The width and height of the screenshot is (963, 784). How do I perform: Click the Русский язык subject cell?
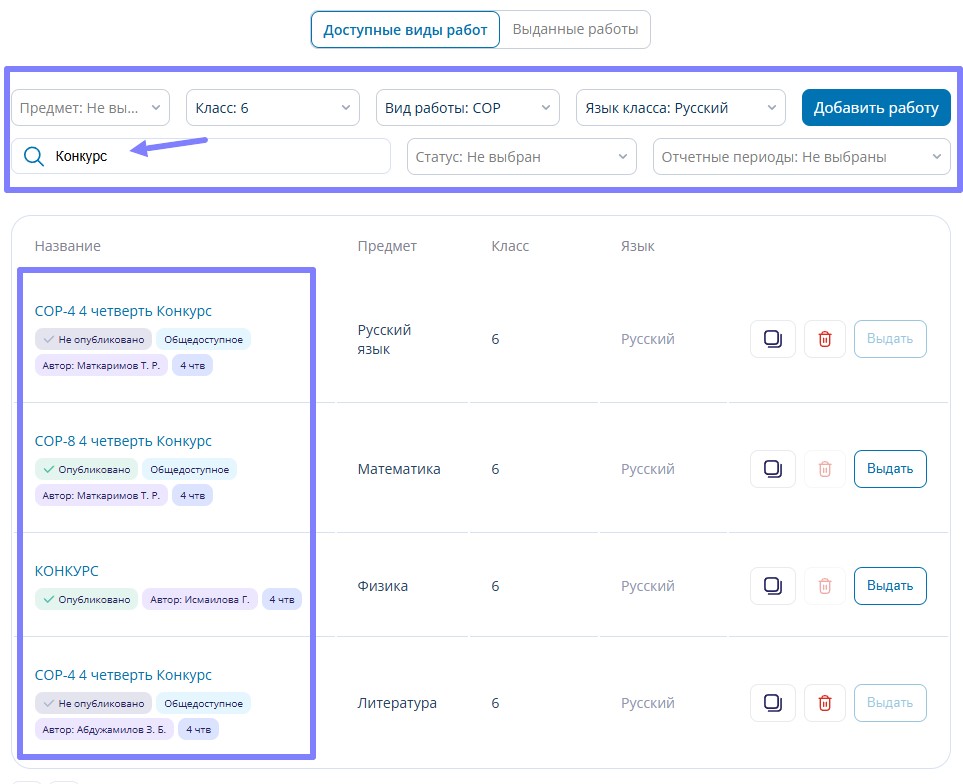(x=384, y=340)
